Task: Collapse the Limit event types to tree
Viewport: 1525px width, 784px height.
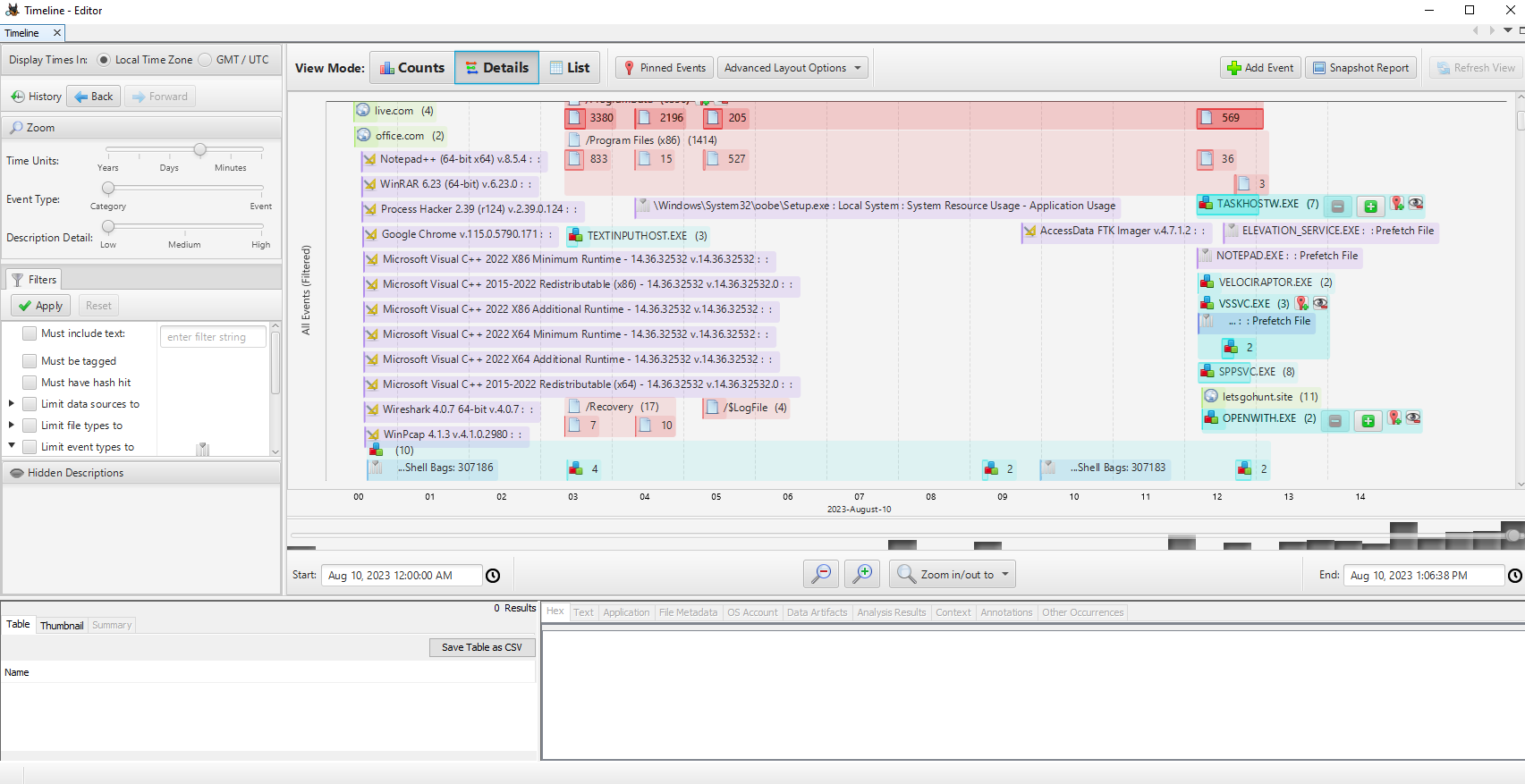Action: coord(12,446)
